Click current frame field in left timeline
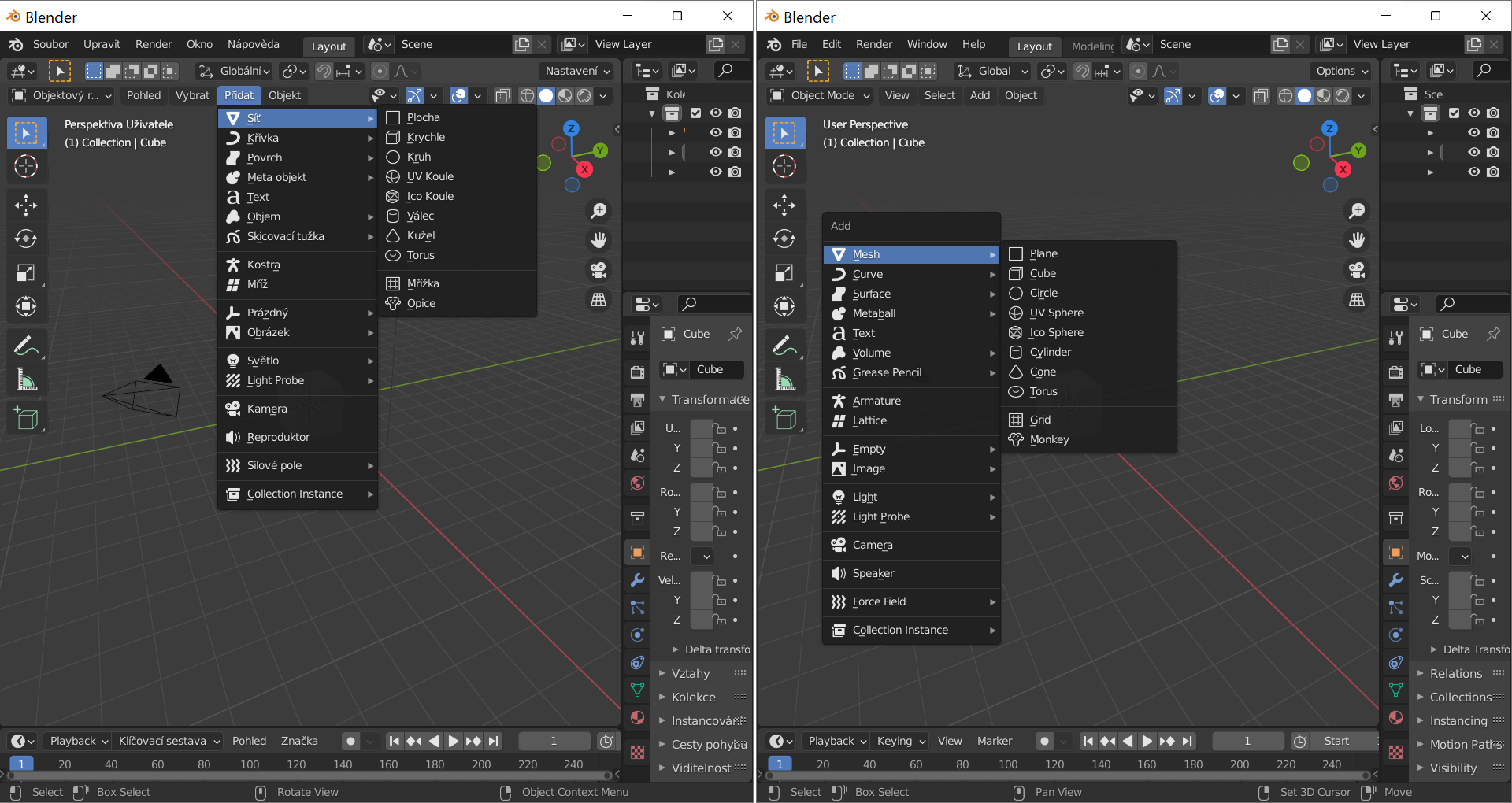 tap(554, 741)
